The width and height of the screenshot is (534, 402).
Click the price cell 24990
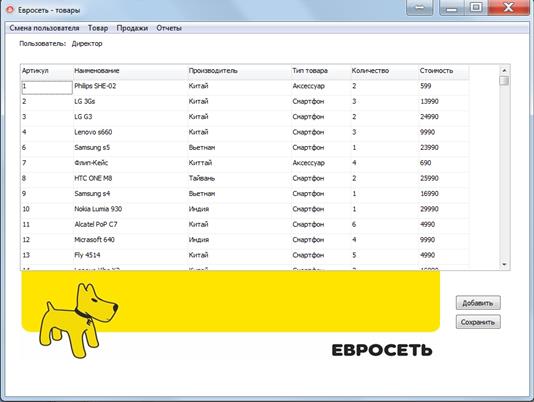[444, 117]
